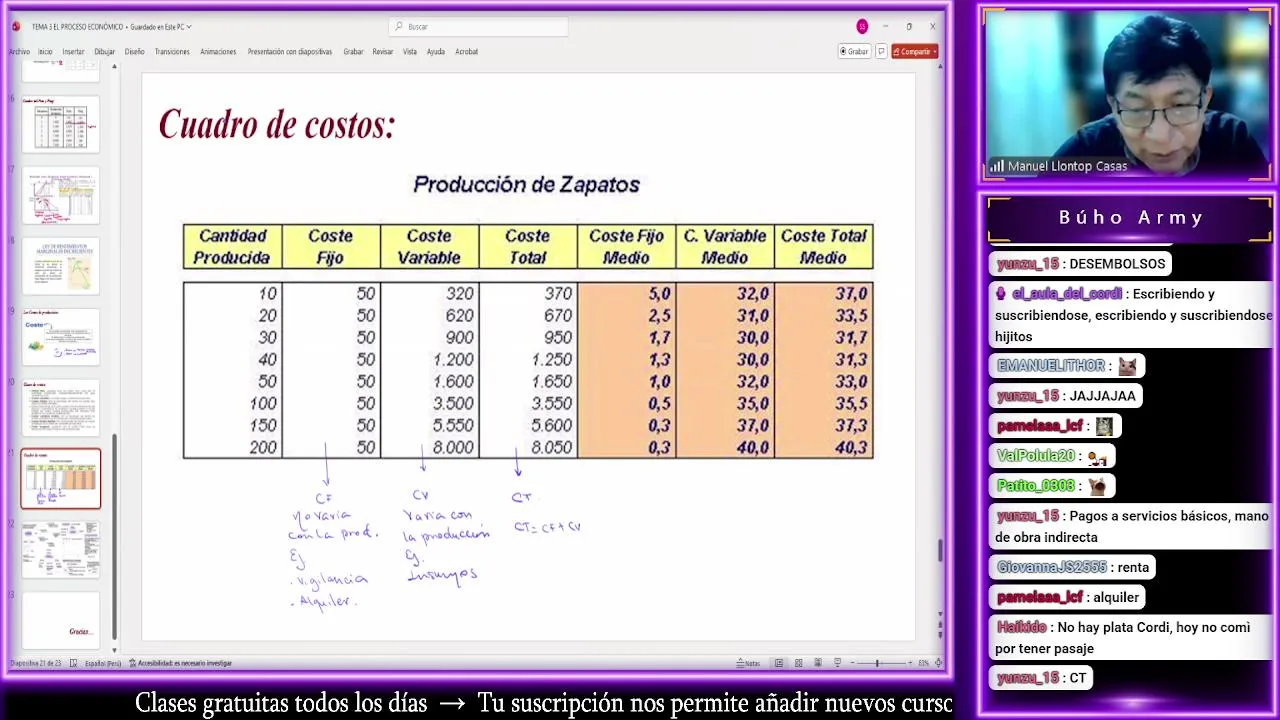Click the 8.050 total cost cell

(x=551, y=448)
